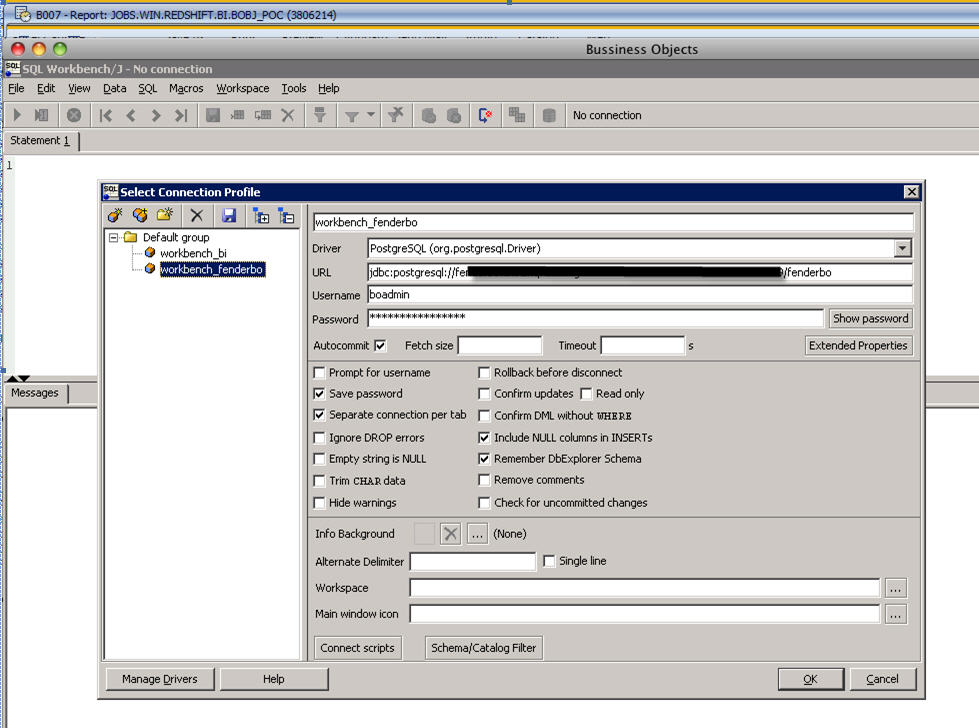Open the Driver dropdown list

902,248
